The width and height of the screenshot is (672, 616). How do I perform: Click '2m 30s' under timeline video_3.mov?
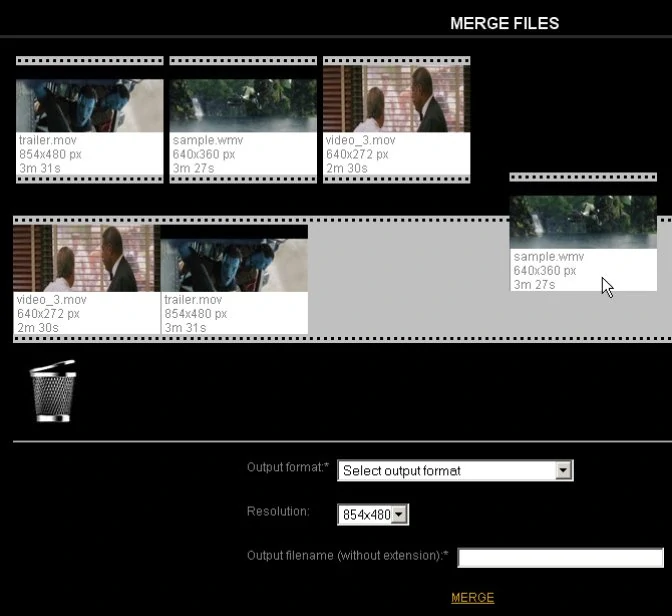coord(38,328)
